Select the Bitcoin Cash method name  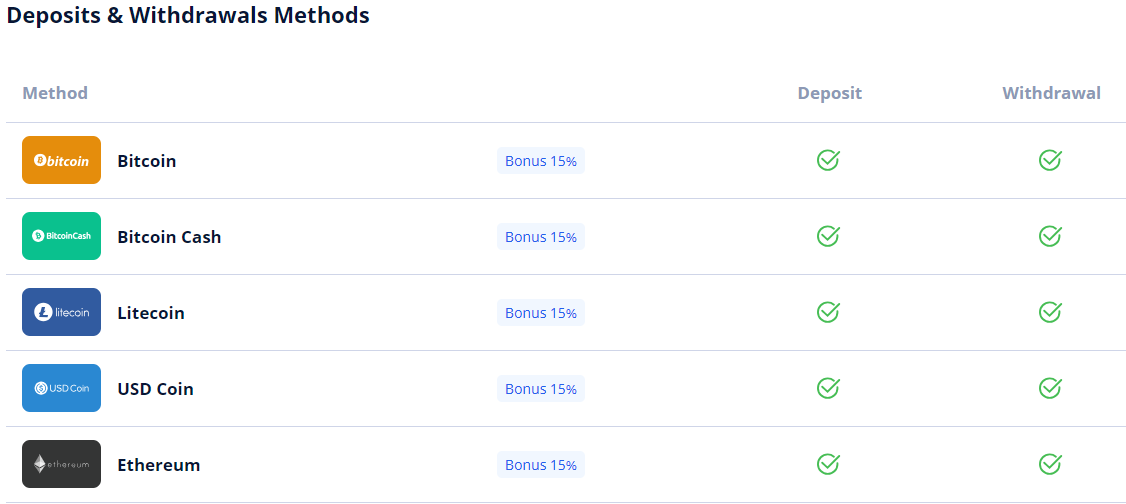coord(169,237)
